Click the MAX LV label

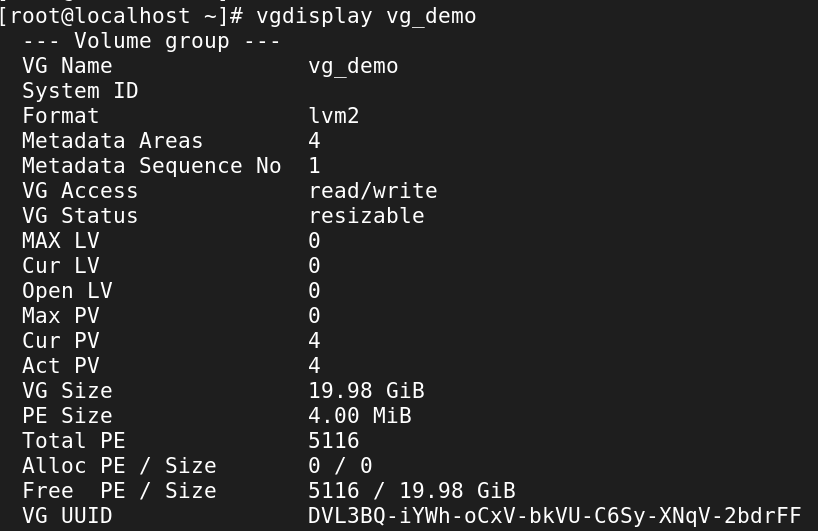coord(60,241)
